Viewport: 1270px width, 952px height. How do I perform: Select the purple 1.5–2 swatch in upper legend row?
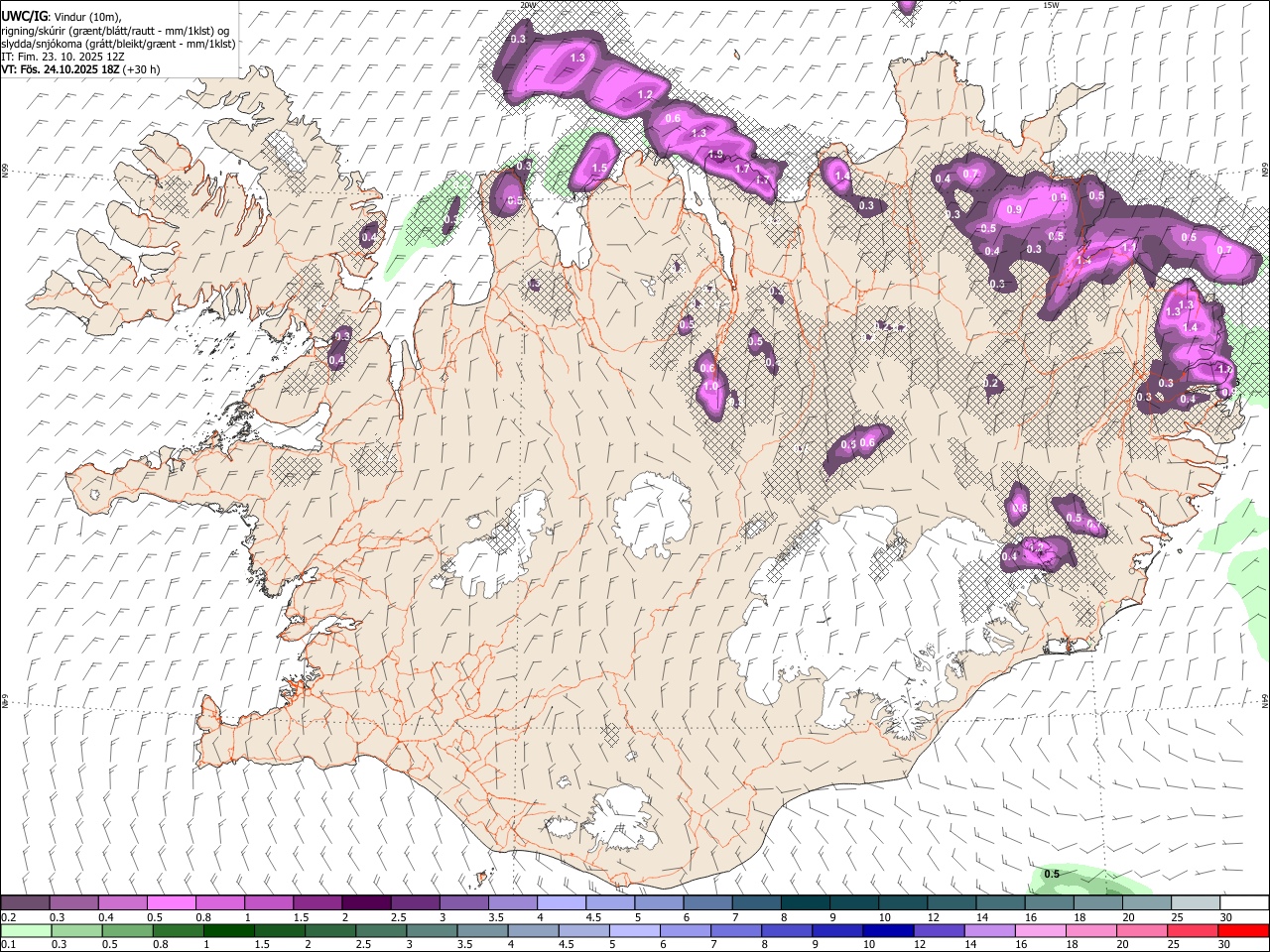coord(317,903)
